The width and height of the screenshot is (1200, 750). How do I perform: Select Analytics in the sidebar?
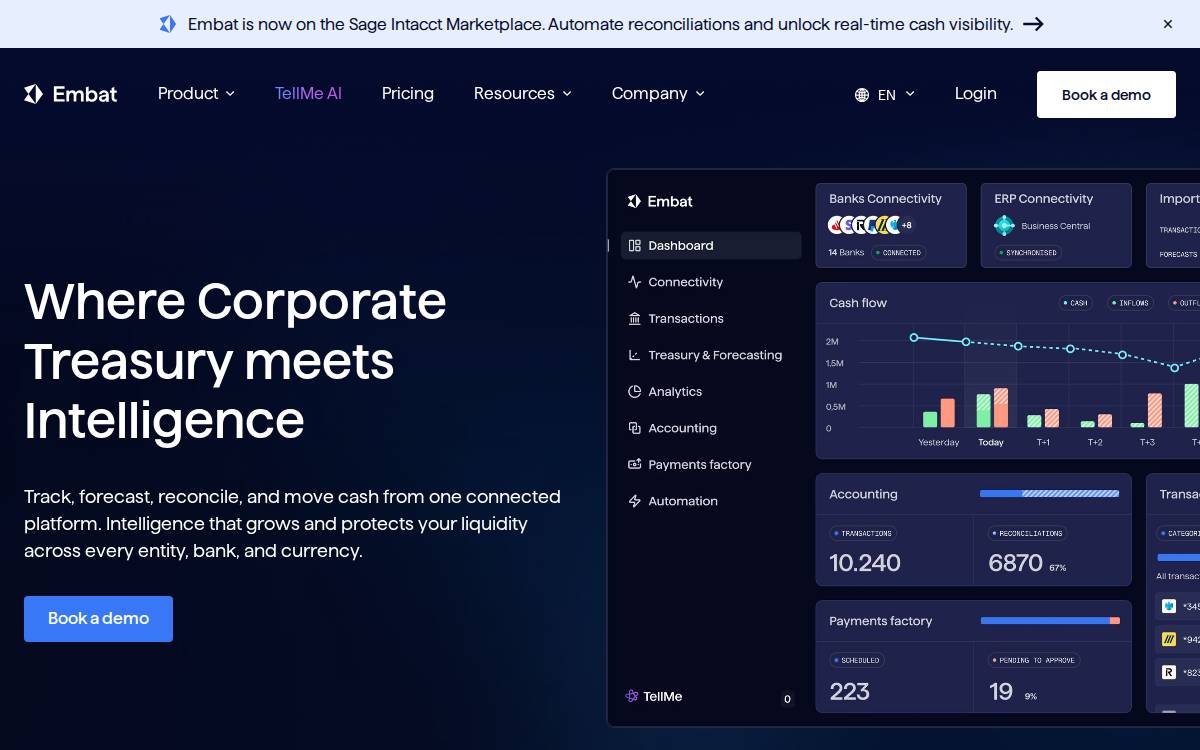(x=711, y=392)
